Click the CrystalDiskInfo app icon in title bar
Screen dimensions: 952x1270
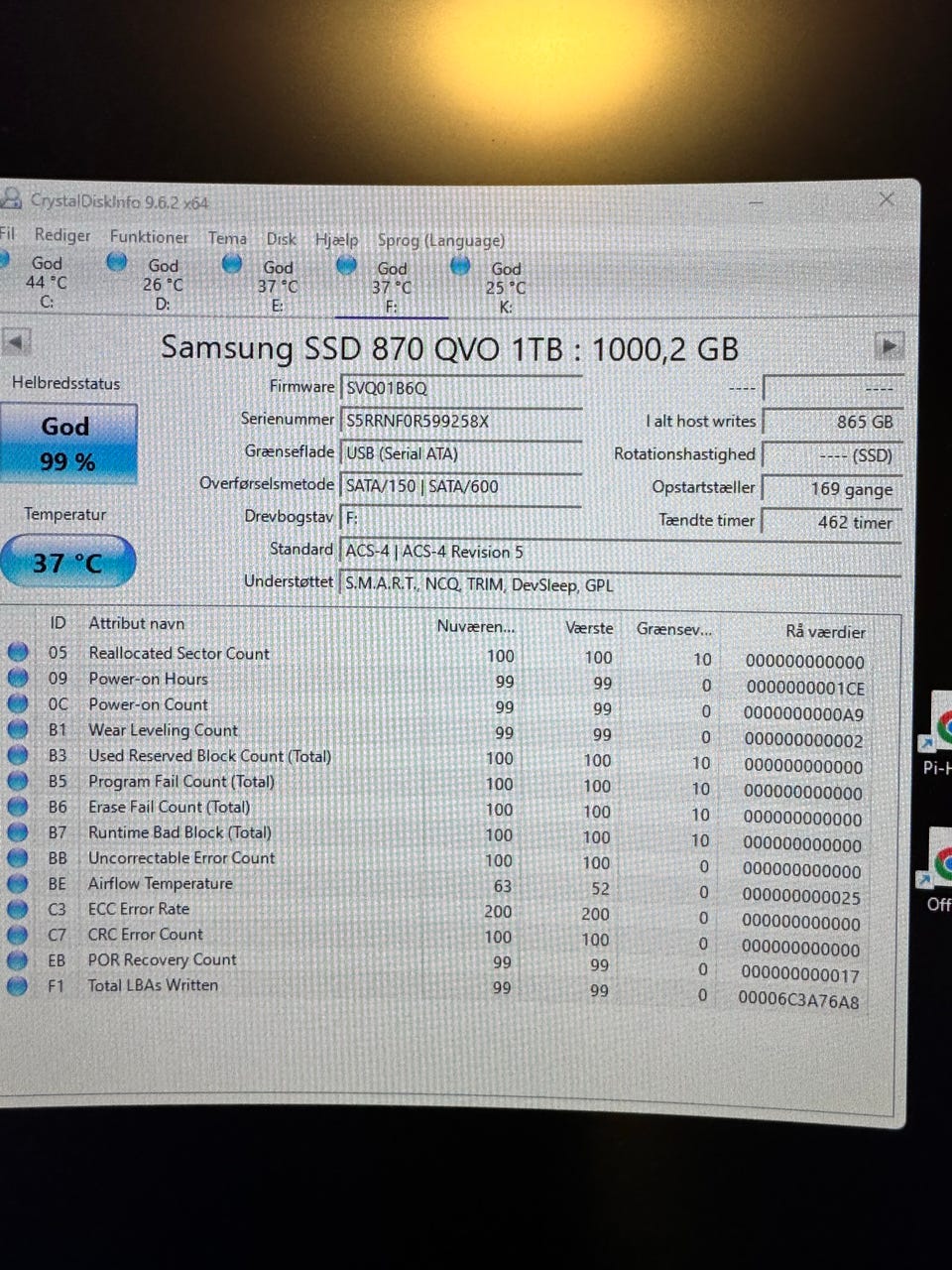[x=10, y=198]
